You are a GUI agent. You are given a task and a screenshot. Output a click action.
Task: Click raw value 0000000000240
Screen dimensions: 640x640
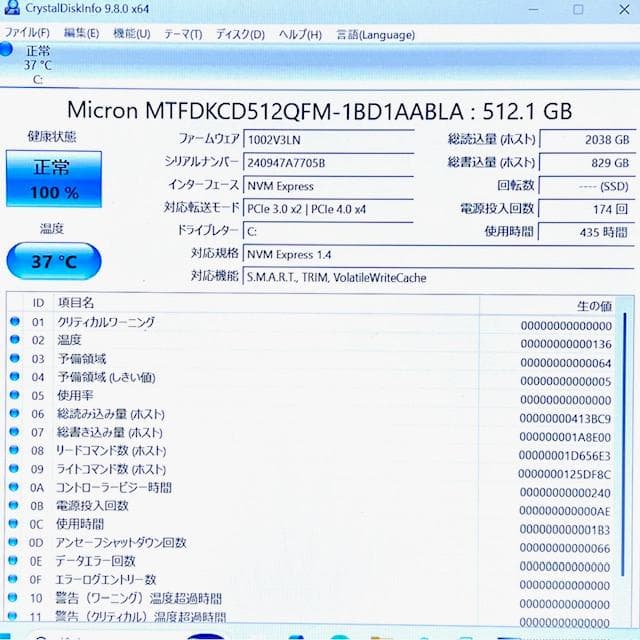(x=565, y=493)
